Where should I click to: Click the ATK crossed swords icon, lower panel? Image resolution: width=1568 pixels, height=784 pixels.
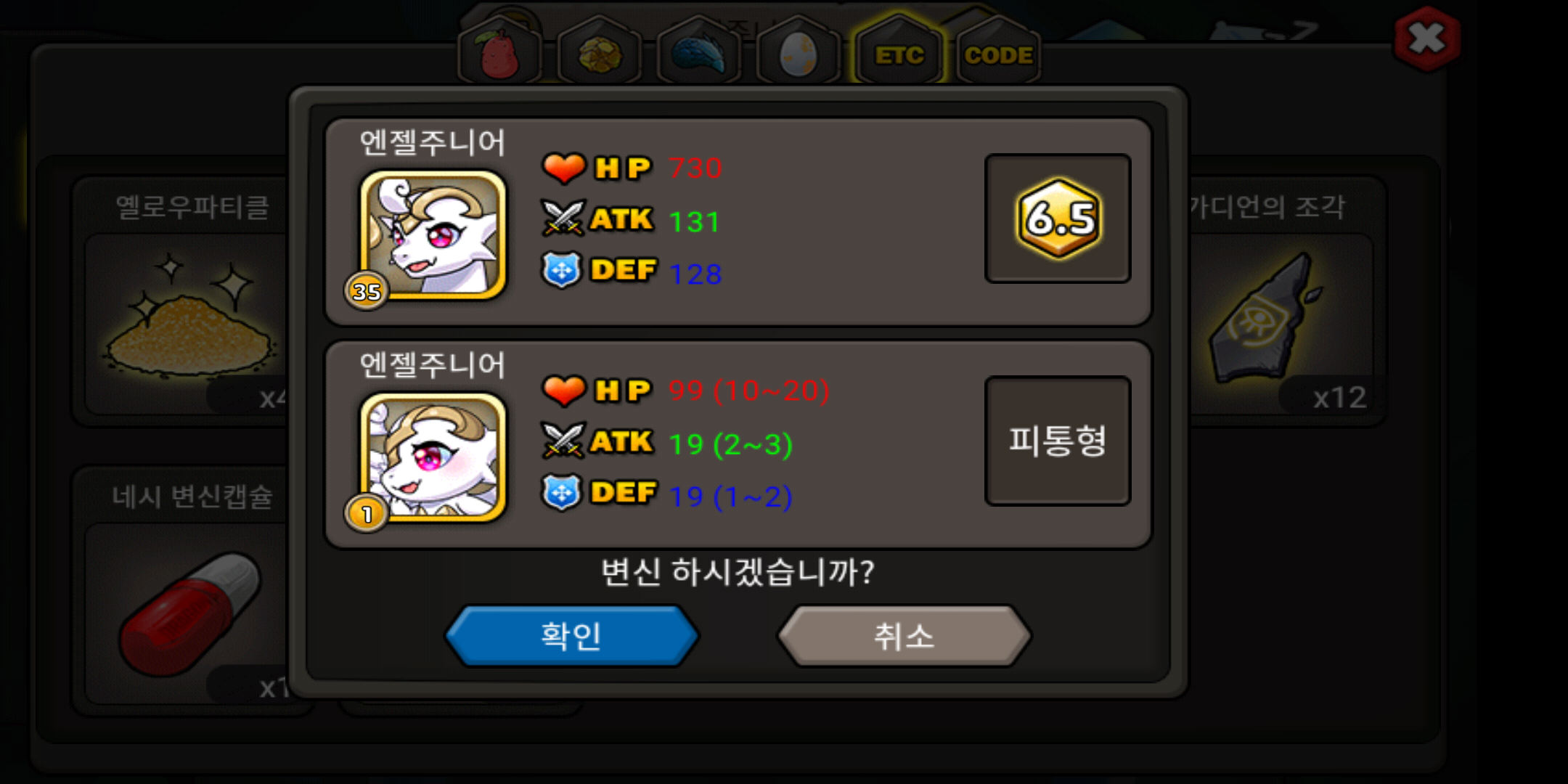point(563,441)
